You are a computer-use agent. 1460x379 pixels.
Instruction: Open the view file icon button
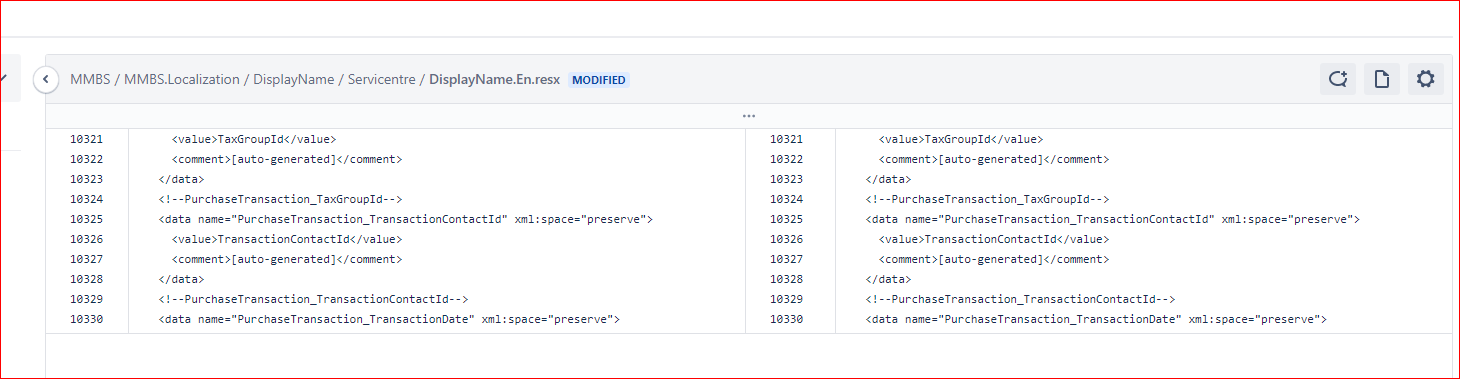point(1381,79)
